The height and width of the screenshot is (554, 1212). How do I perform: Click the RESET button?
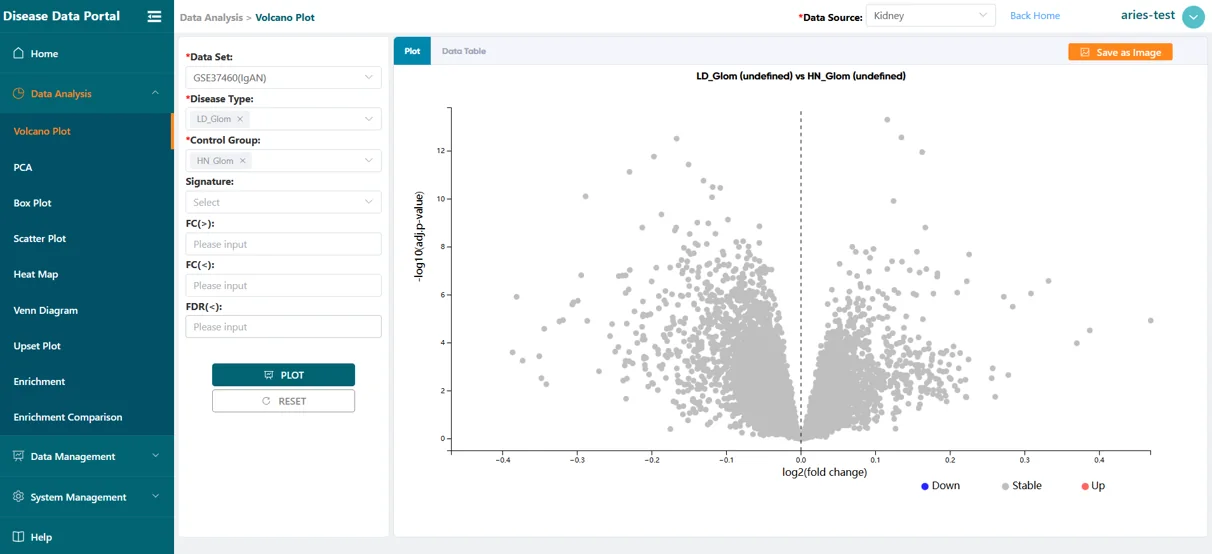(283, 401)
